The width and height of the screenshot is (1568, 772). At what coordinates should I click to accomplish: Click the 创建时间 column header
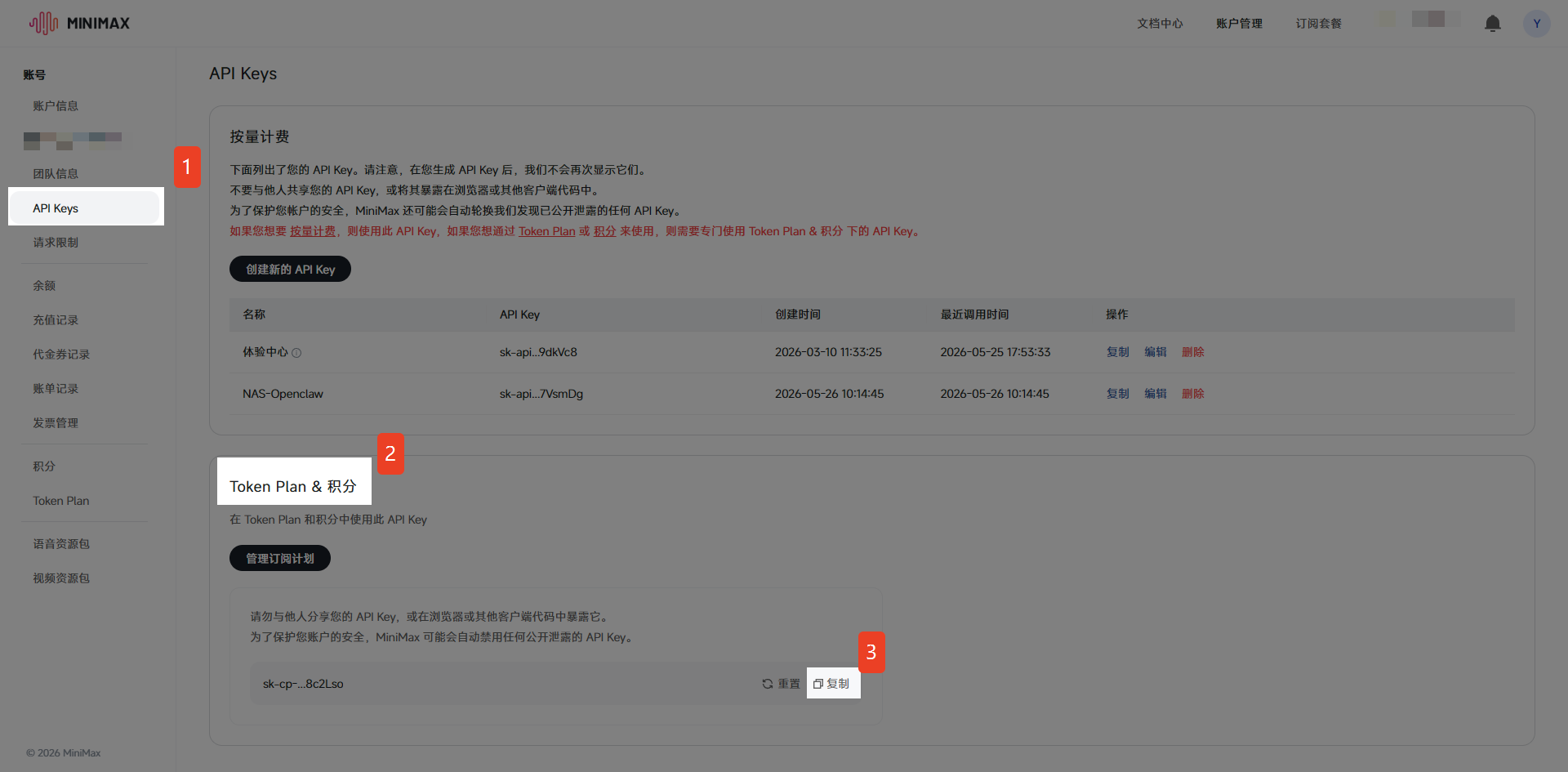(x=798, y=315)
